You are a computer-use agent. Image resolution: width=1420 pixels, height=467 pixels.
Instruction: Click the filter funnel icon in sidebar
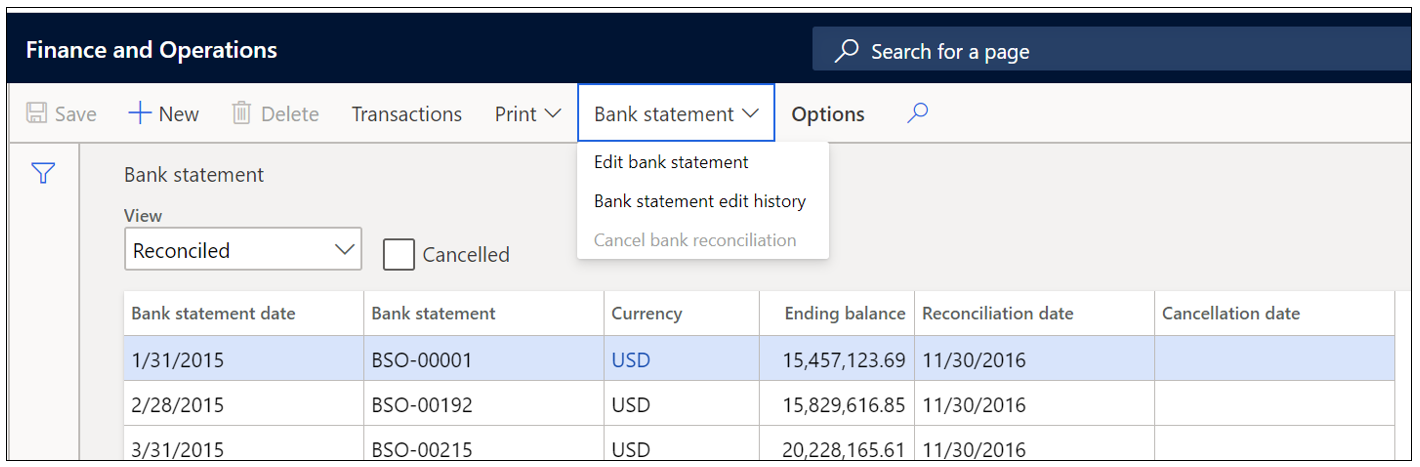(x=42, y=174)
